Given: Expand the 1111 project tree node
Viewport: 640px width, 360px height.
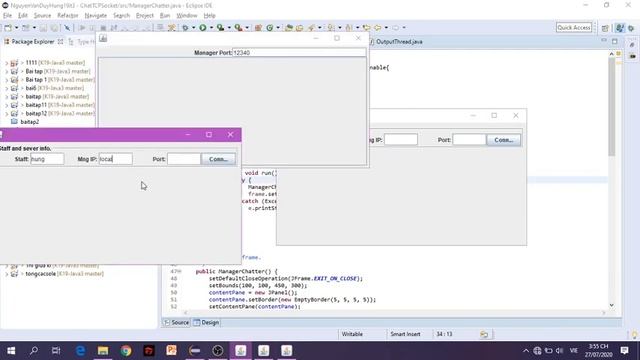Looking at the screenshot, I should coord(7,63).
